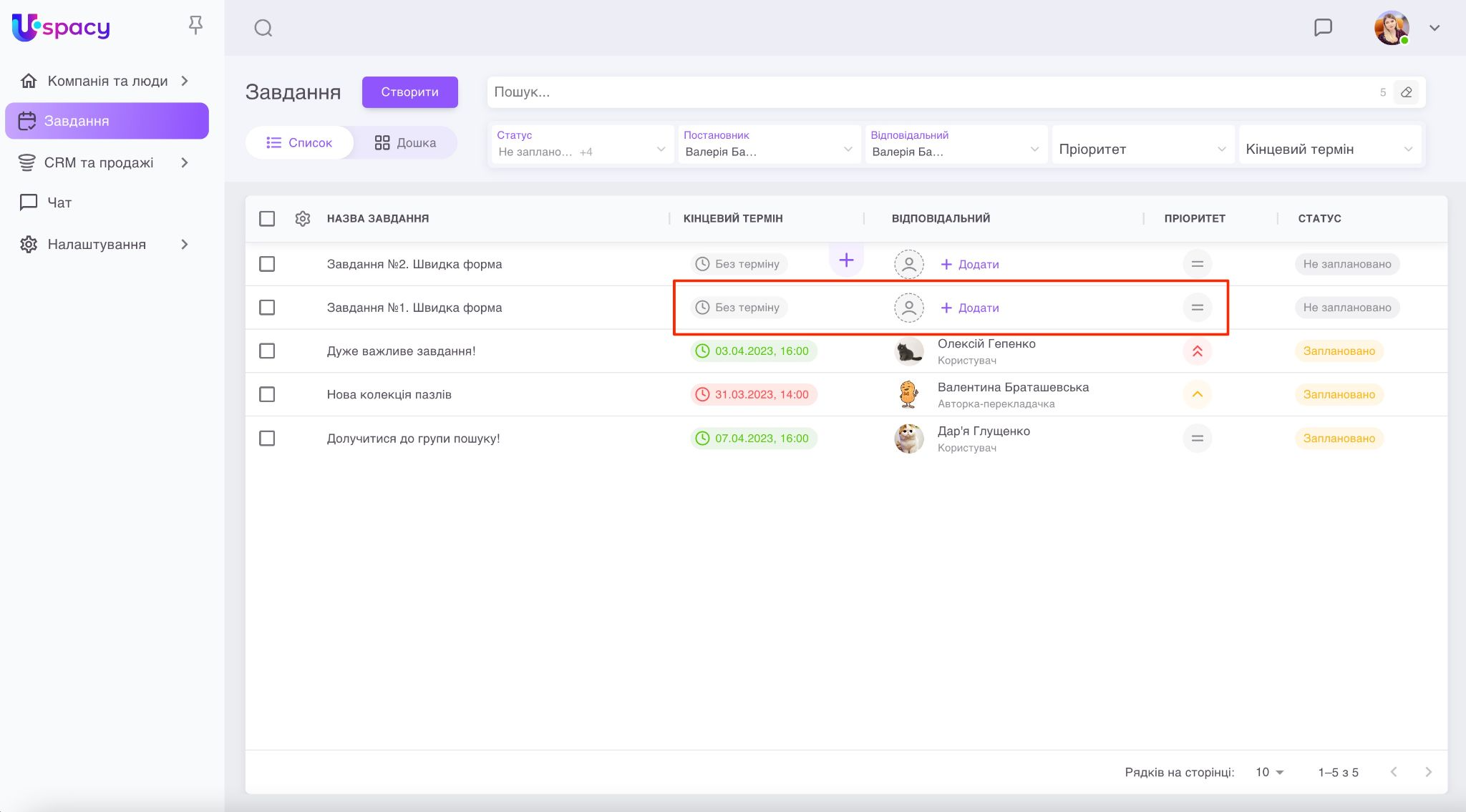The image size is (1466, 812).
Task: Open the search magnifier icon
Action: tap(263, 28)
